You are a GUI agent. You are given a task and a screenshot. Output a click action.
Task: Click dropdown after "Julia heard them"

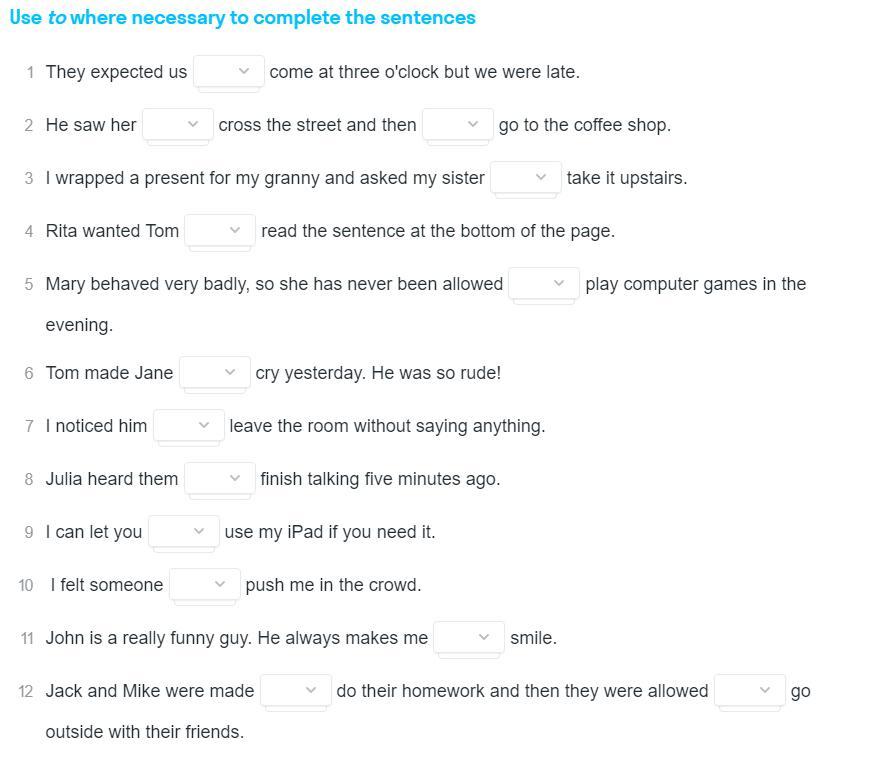pyautogui.click(x=220, y=479)
